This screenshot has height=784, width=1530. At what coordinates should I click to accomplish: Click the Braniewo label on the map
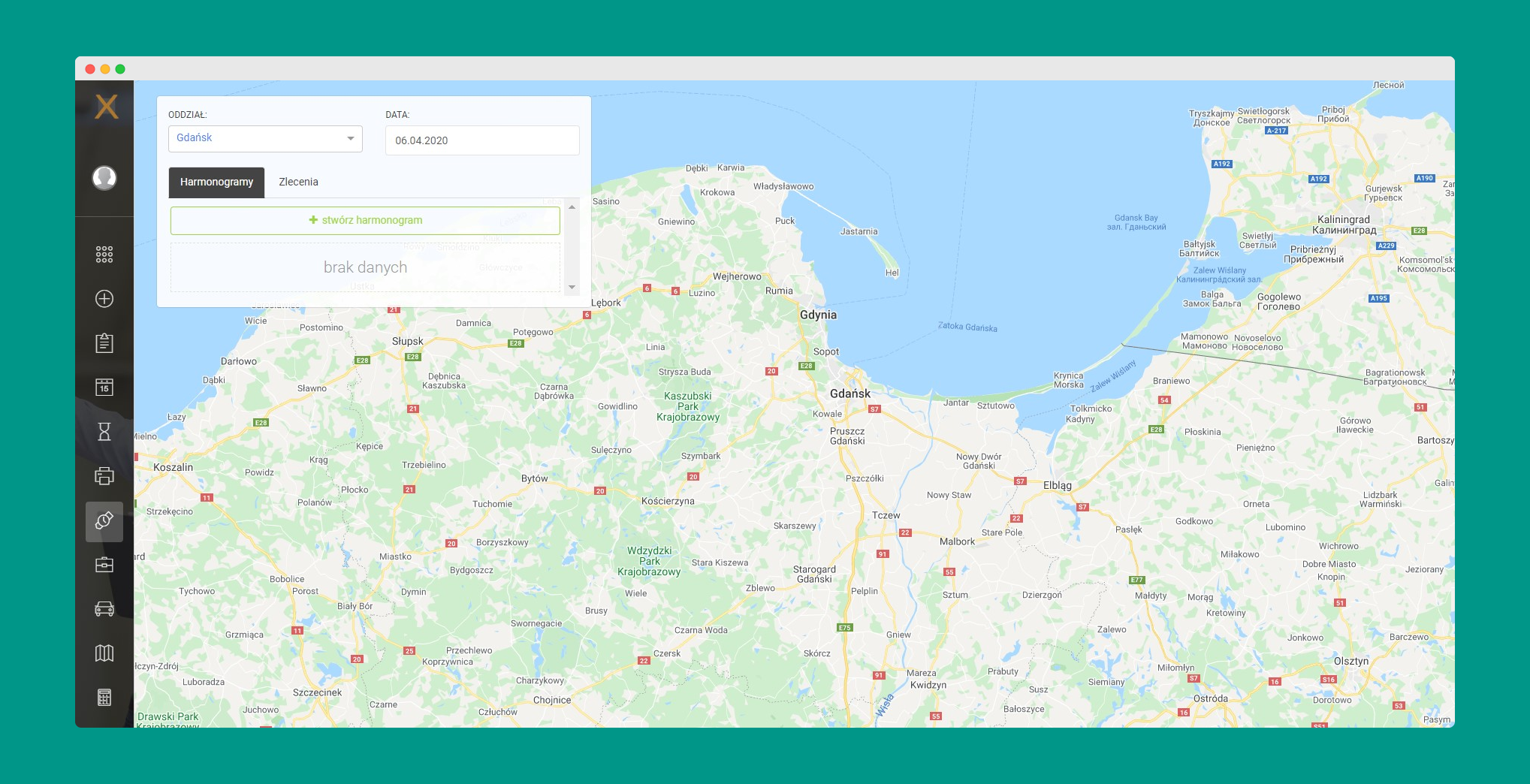pyautogui.click(x=1171, y=381)
